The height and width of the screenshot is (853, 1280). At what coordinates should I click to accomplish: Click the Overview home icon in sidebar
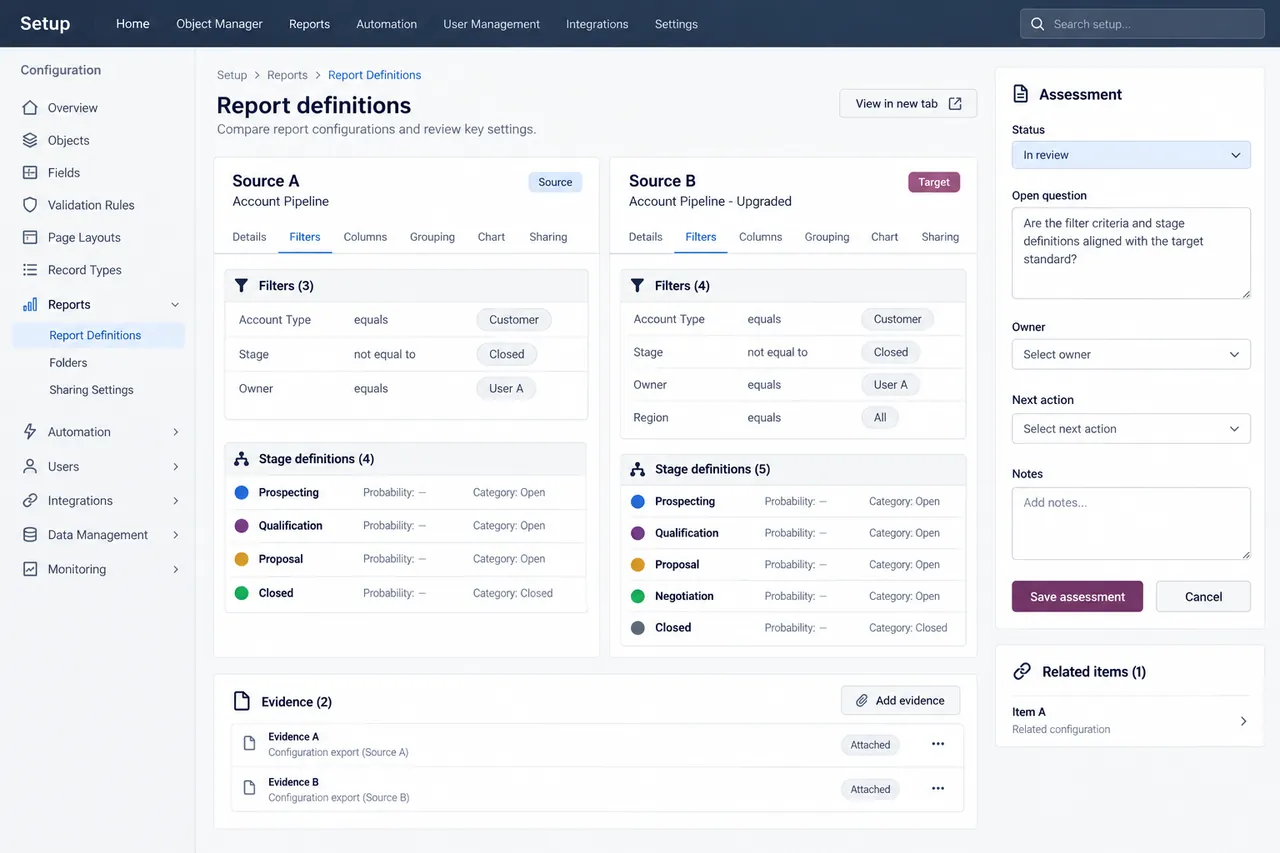click(x=30, y=108)
